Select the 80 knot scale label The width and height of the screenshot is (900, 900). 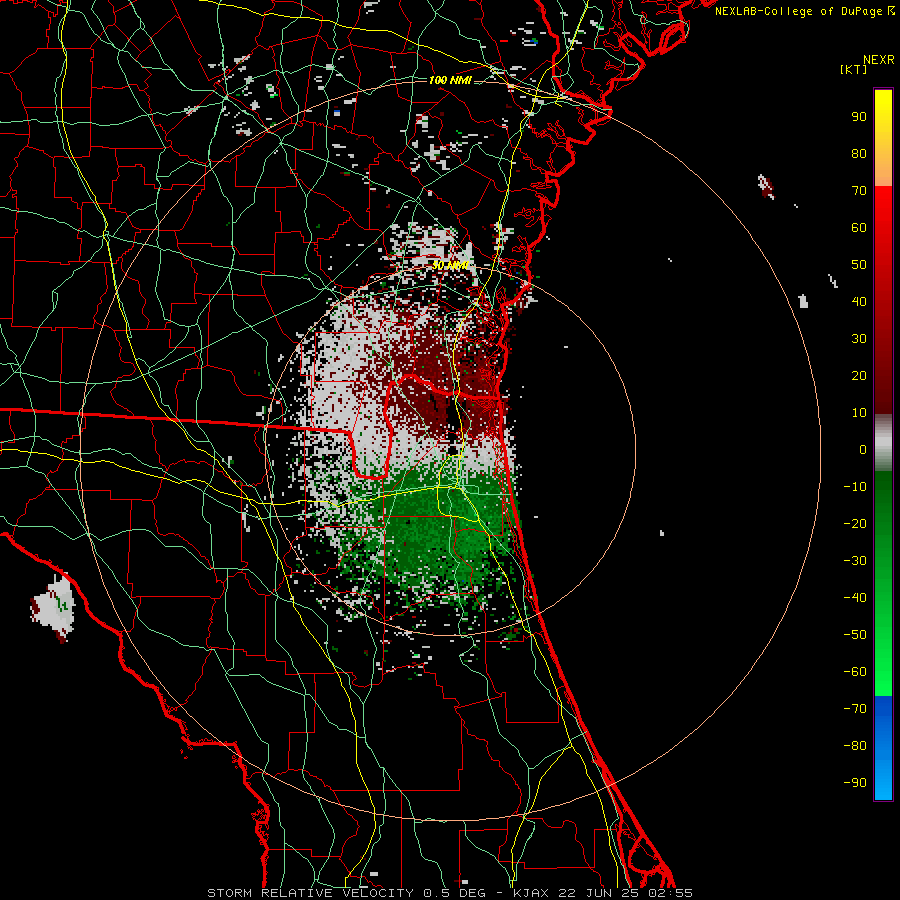pos(859,154)
